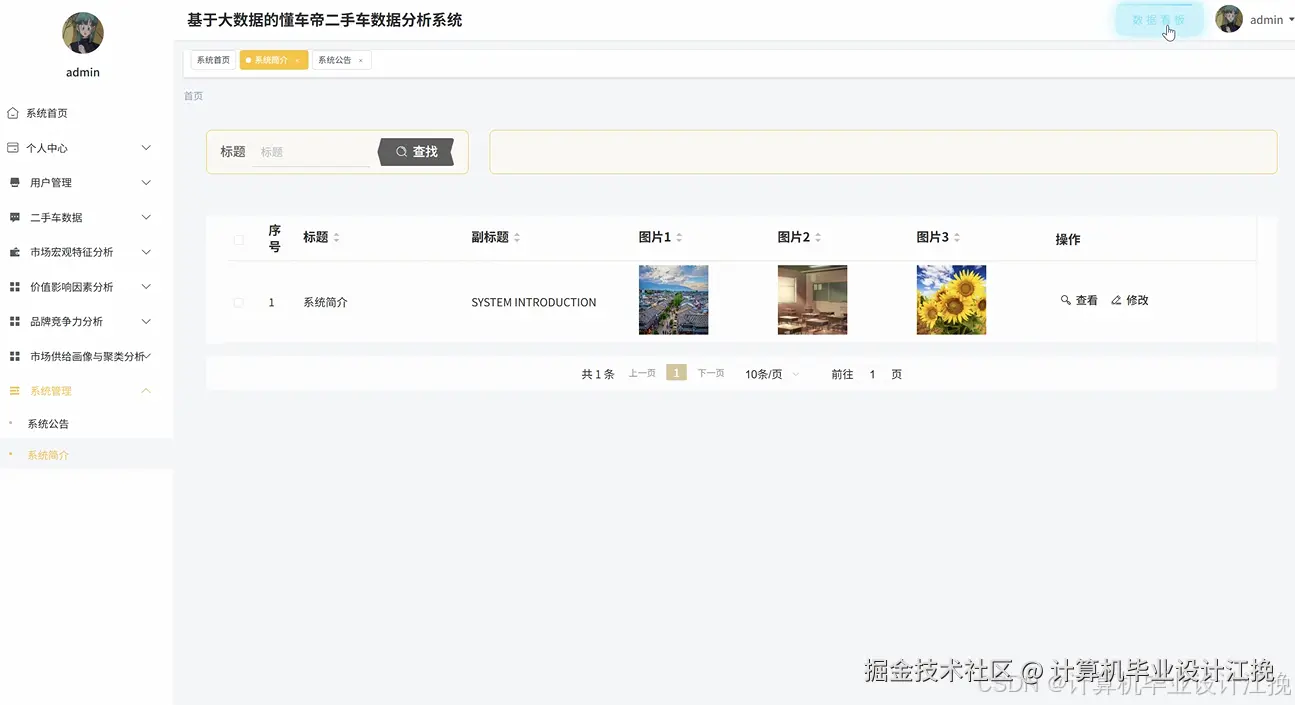Expand the 个人中心 menu chevron
Viewport: 1295px width, 705px height.
coord(146,148)
